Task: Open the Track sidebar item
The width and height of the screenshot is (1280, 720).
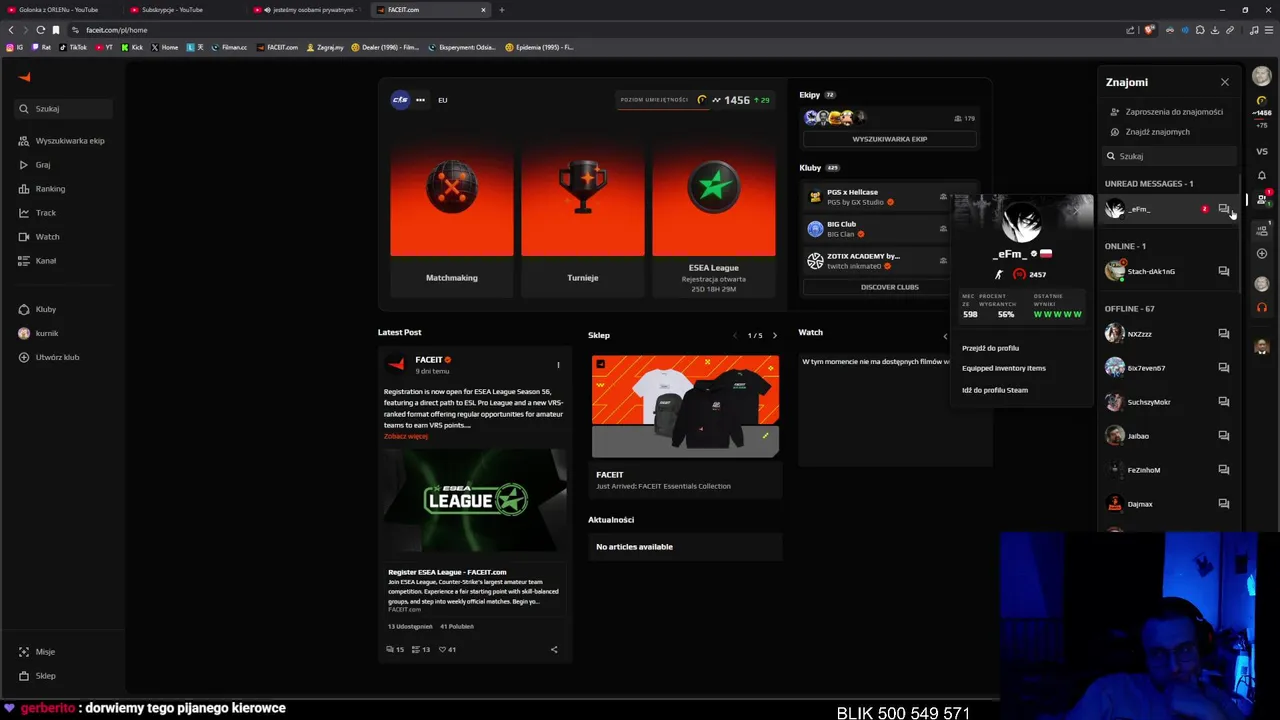Action: click(x=38, y=213)
